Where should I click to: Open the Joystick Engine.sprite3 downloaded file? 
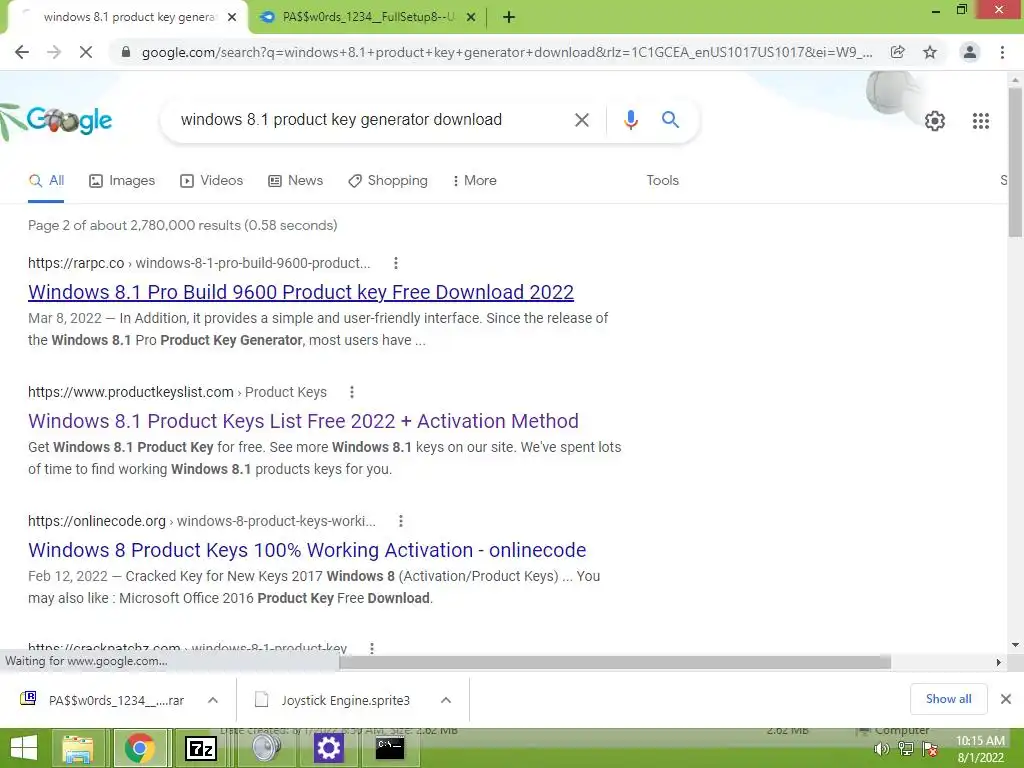pyautogui.click(x=345, y=700)
